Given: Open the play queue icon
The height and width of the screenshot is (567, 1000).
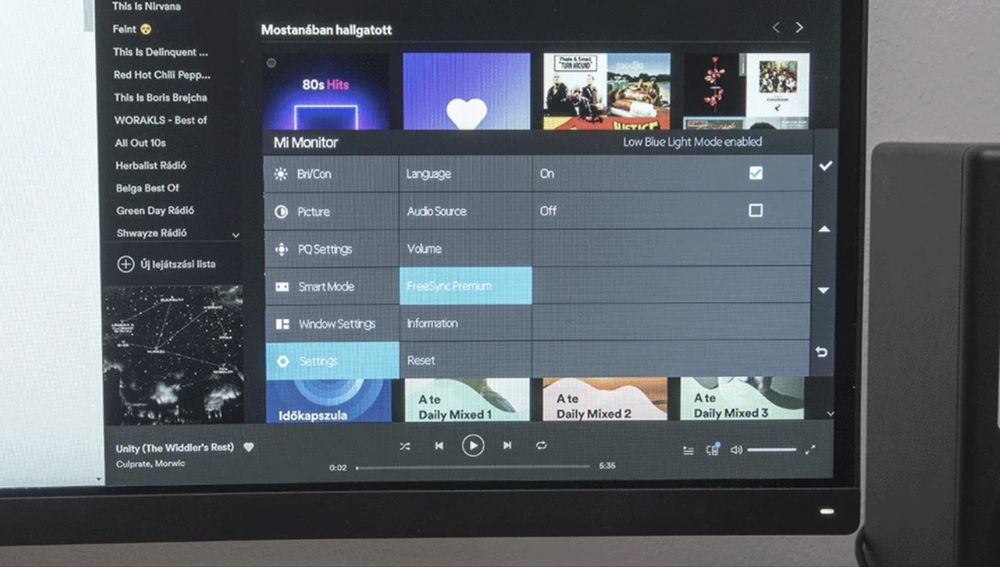Looking at the screenshot, I should pyautogui.click(x=688, y=450).
